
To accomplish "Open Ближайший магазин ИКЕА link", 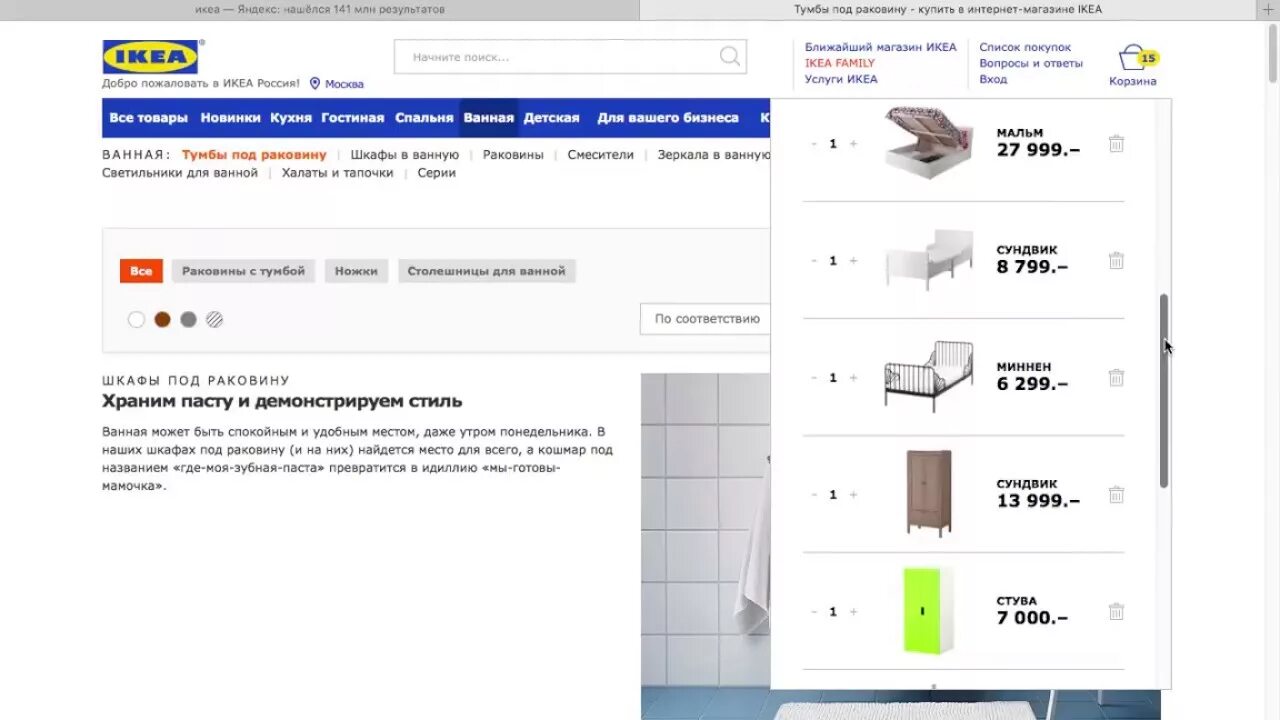I will [881, 47].
